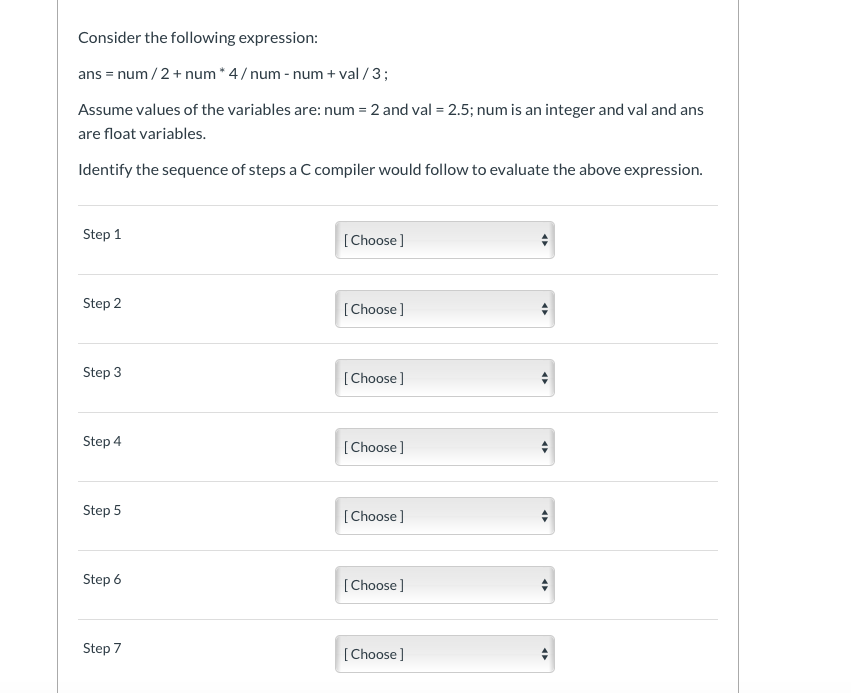Open the Step 7 answer dropdown
Image resolution: width=851 pixels, height=693 pixels.
444,654
